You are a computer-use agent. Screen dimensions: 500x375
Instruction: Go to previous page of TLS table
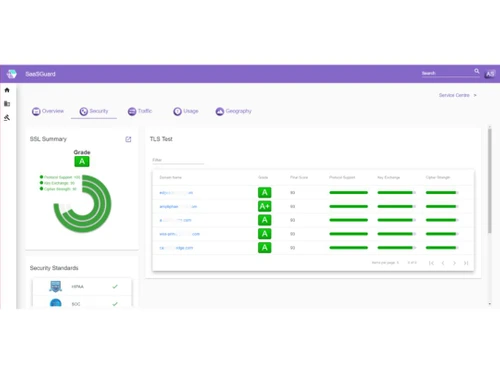pyautogui.click(x=443, y=263)
